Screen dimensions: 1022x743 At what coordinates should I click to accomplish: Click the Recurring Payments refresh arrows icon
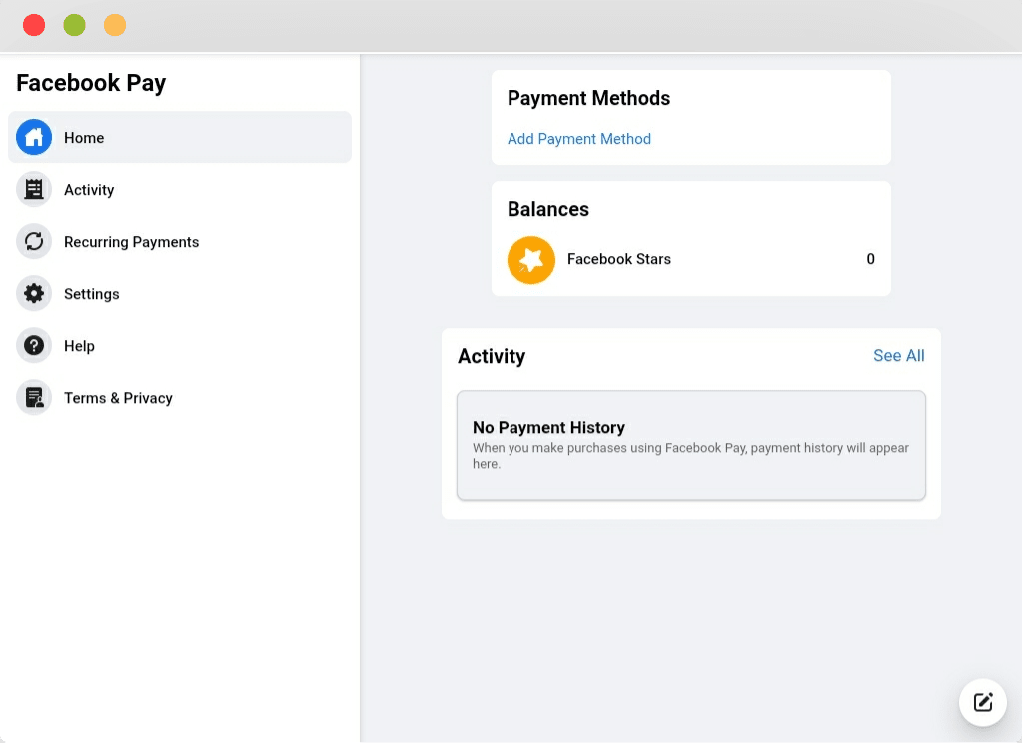(x=34, y=242)
